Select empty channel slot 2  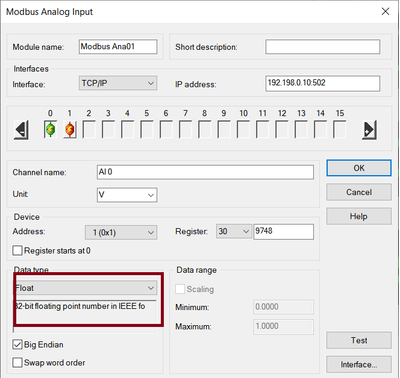[89, 129]
